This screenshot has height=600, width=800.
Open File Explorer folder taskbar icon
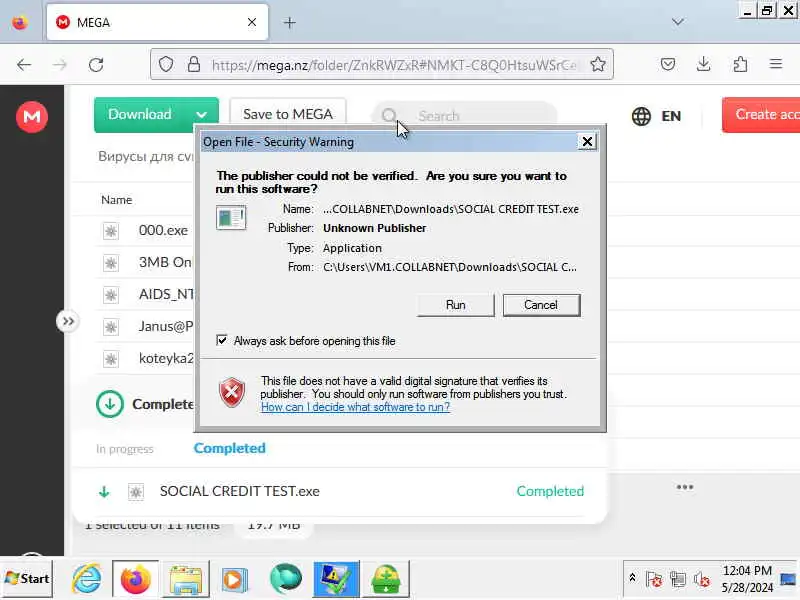click(x=186, y=580)
